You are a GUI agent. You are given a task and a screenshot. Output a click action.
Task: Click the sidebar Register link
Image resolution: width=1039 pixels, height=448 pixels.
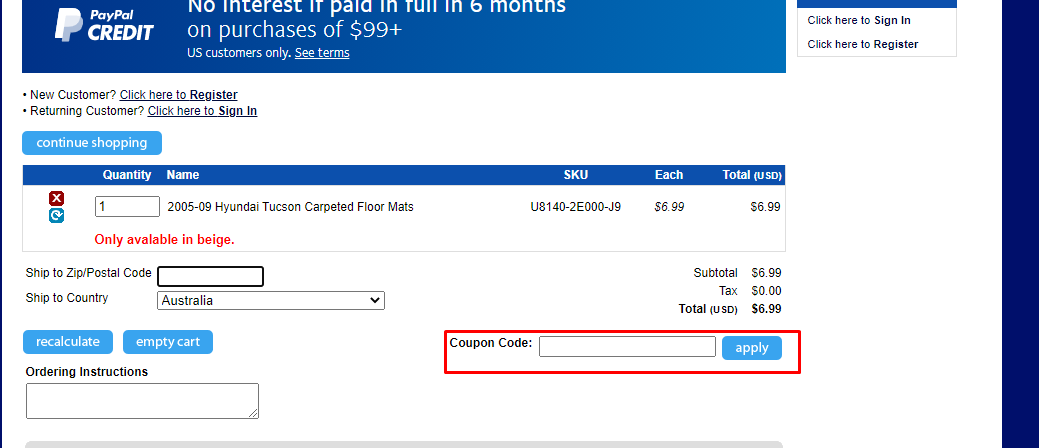tap(863, 44)
